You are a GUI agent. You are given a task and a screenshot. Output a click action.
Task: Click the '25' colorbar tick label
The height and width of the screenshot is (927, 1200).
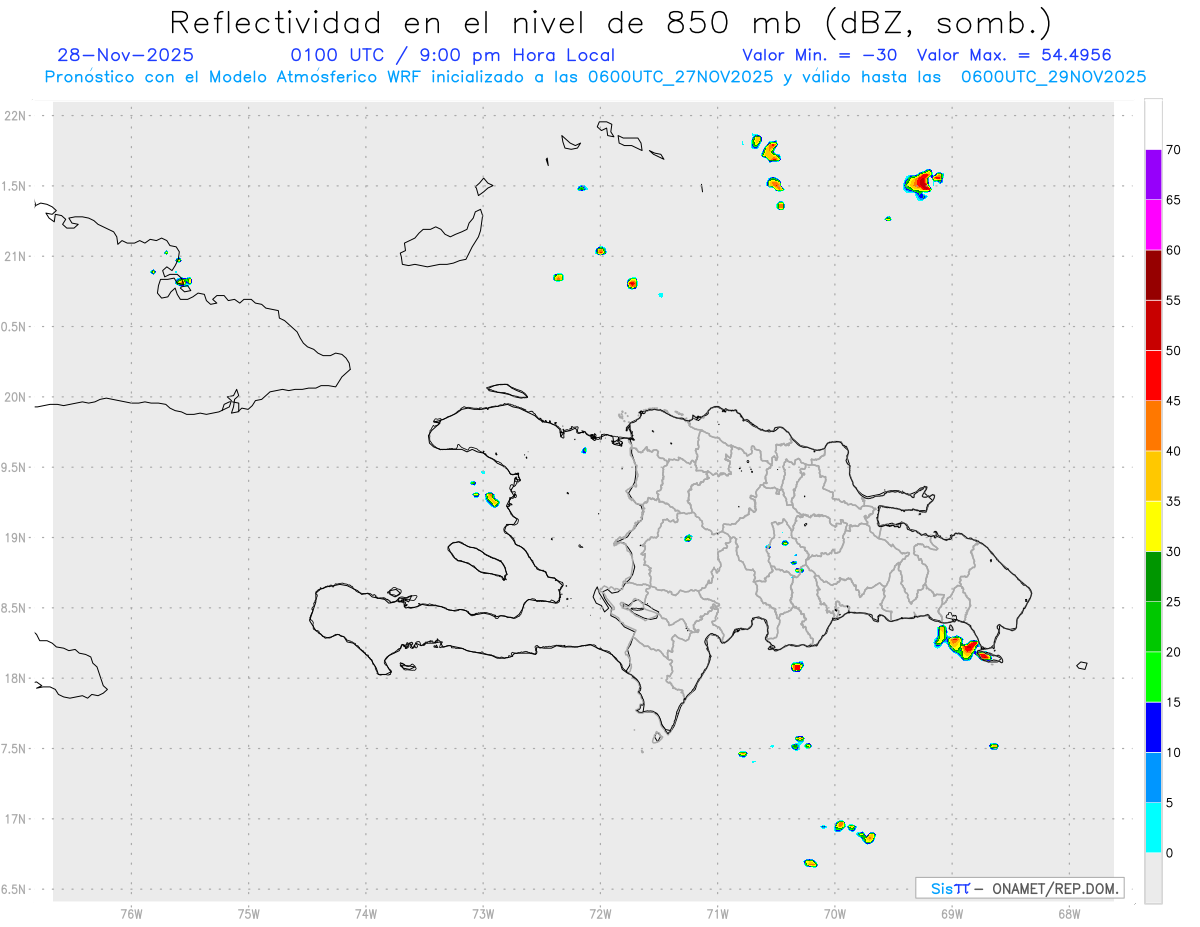pos(1173,602)
